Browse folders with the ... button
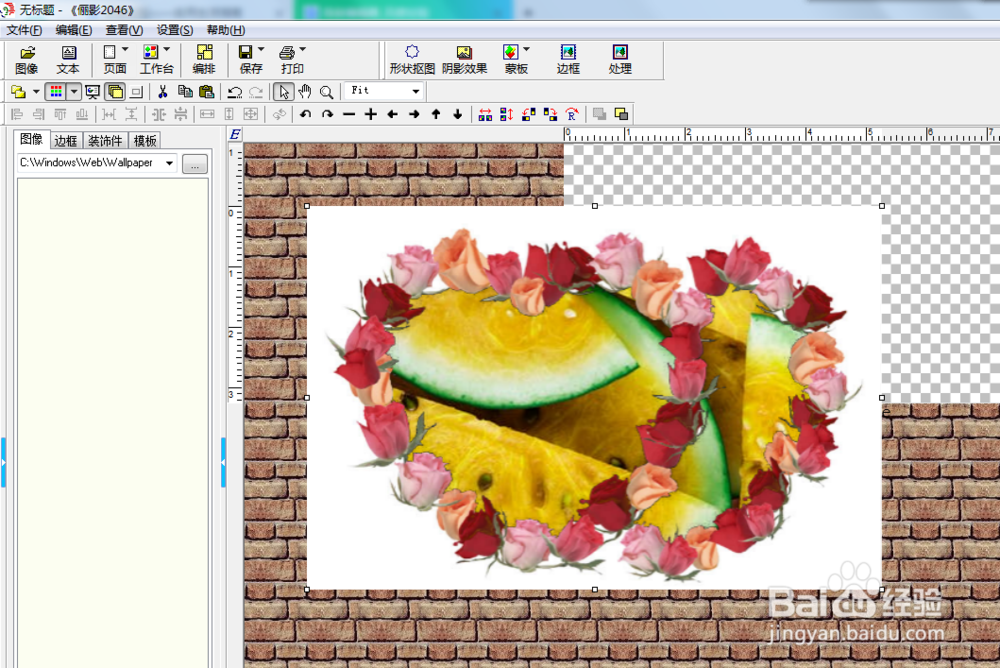Screen dimensions: 1000x668 pyautogui.click(x=195, y=164)
